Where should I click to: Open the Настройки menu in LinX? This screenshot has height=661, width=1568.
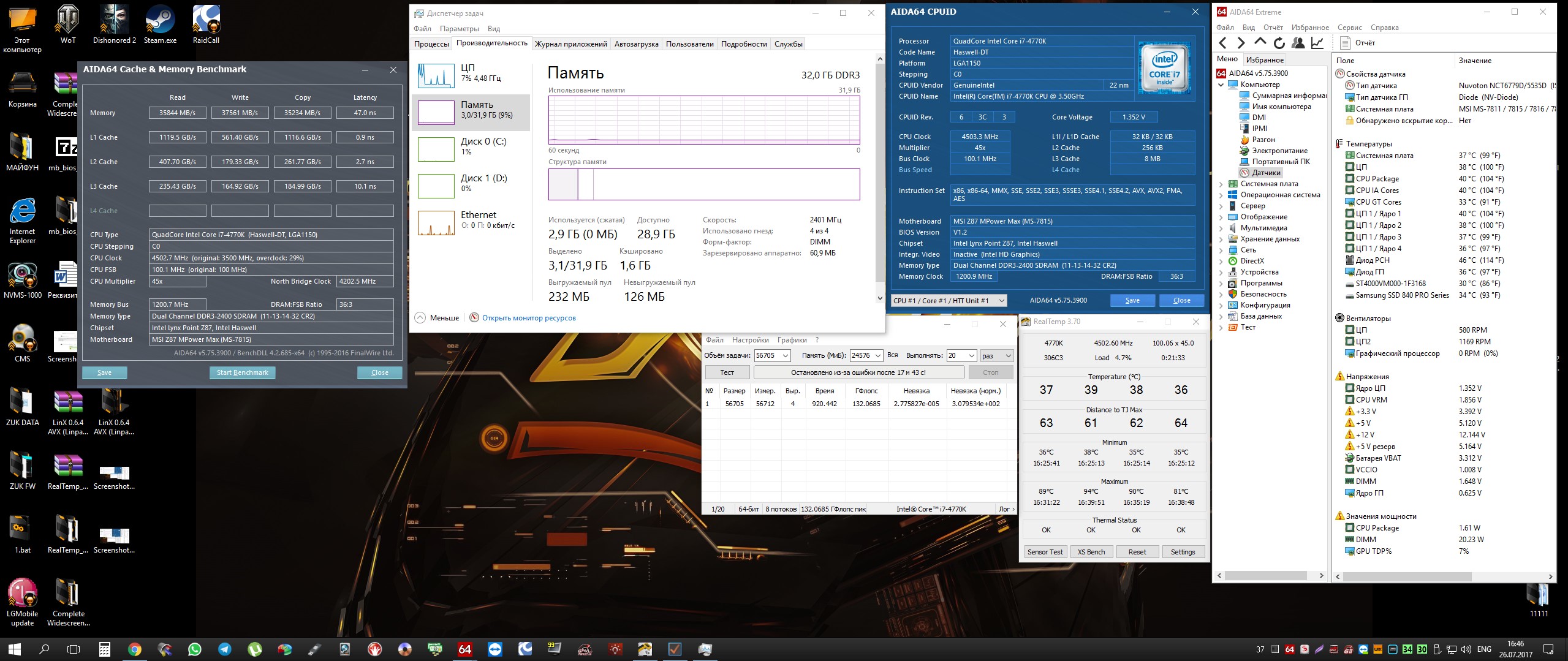click(750, 340)
